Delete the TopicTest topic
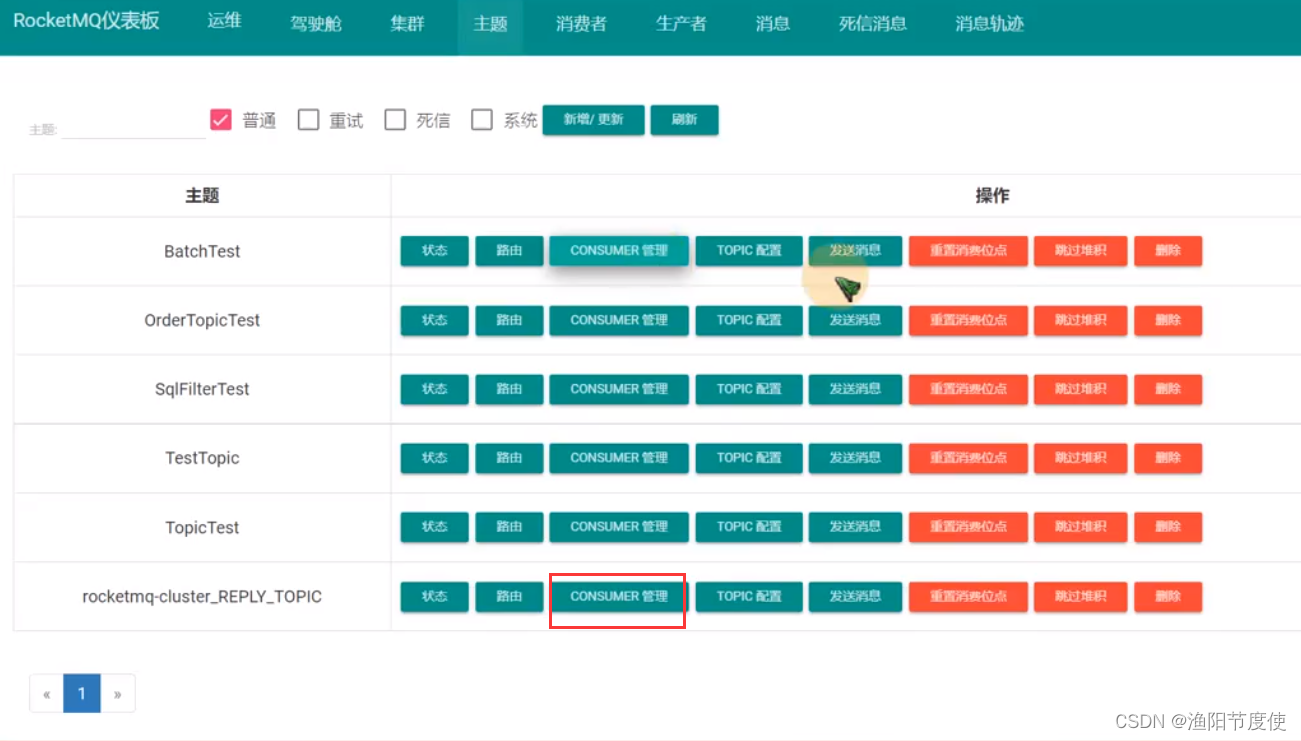 (x=1168, y=527)
